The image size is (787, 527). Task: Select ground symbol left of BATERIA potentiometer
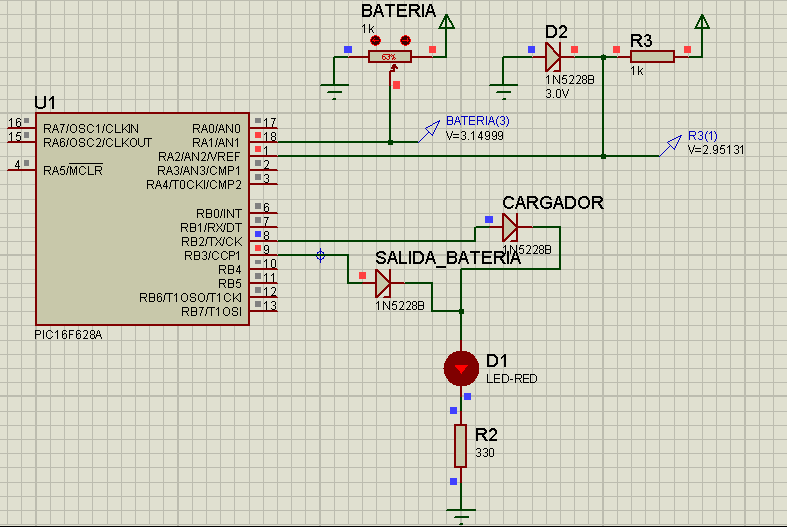334,92
